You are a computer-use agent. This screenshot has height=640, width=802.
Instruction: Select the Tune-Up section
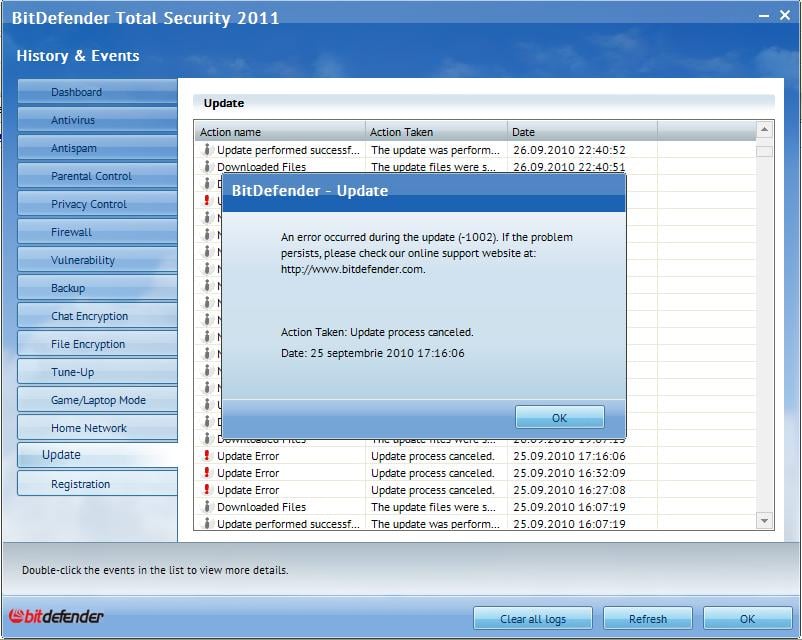click(x=97, y=372)
